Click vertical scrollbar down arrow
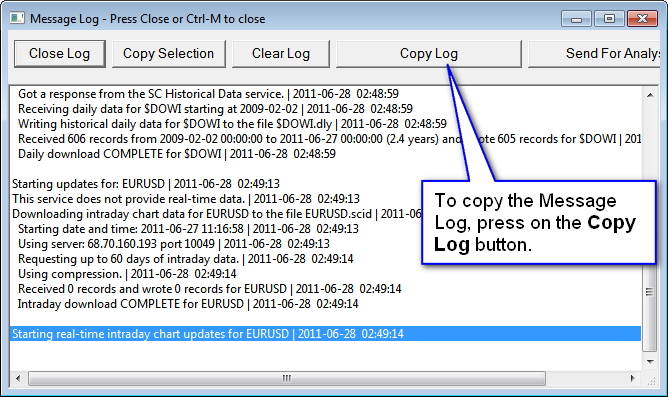Screen dimensions: 668x397 coord(650,362)
